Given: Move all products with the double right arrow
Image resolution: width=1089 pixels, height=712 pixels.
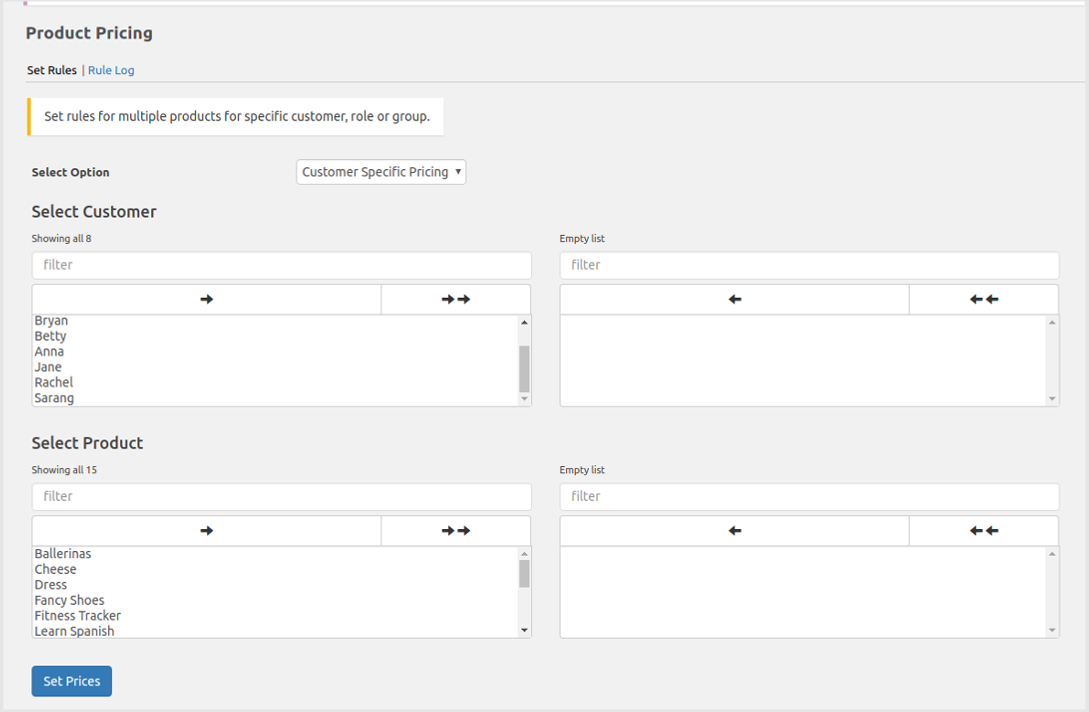Looking at the screenshot, I should tap(455, 530).
